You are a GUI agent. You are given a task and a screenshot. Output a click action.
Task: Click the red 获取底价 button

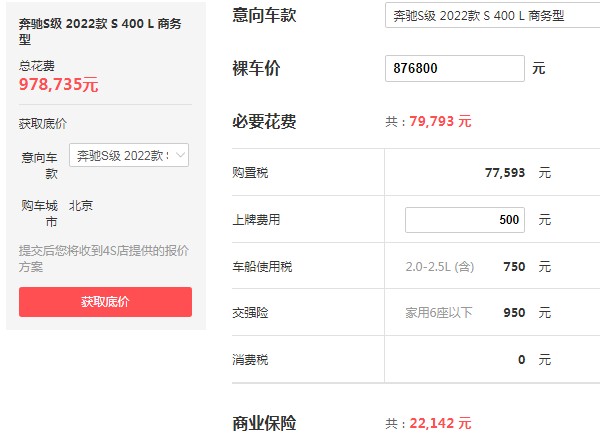coord(105,302)
